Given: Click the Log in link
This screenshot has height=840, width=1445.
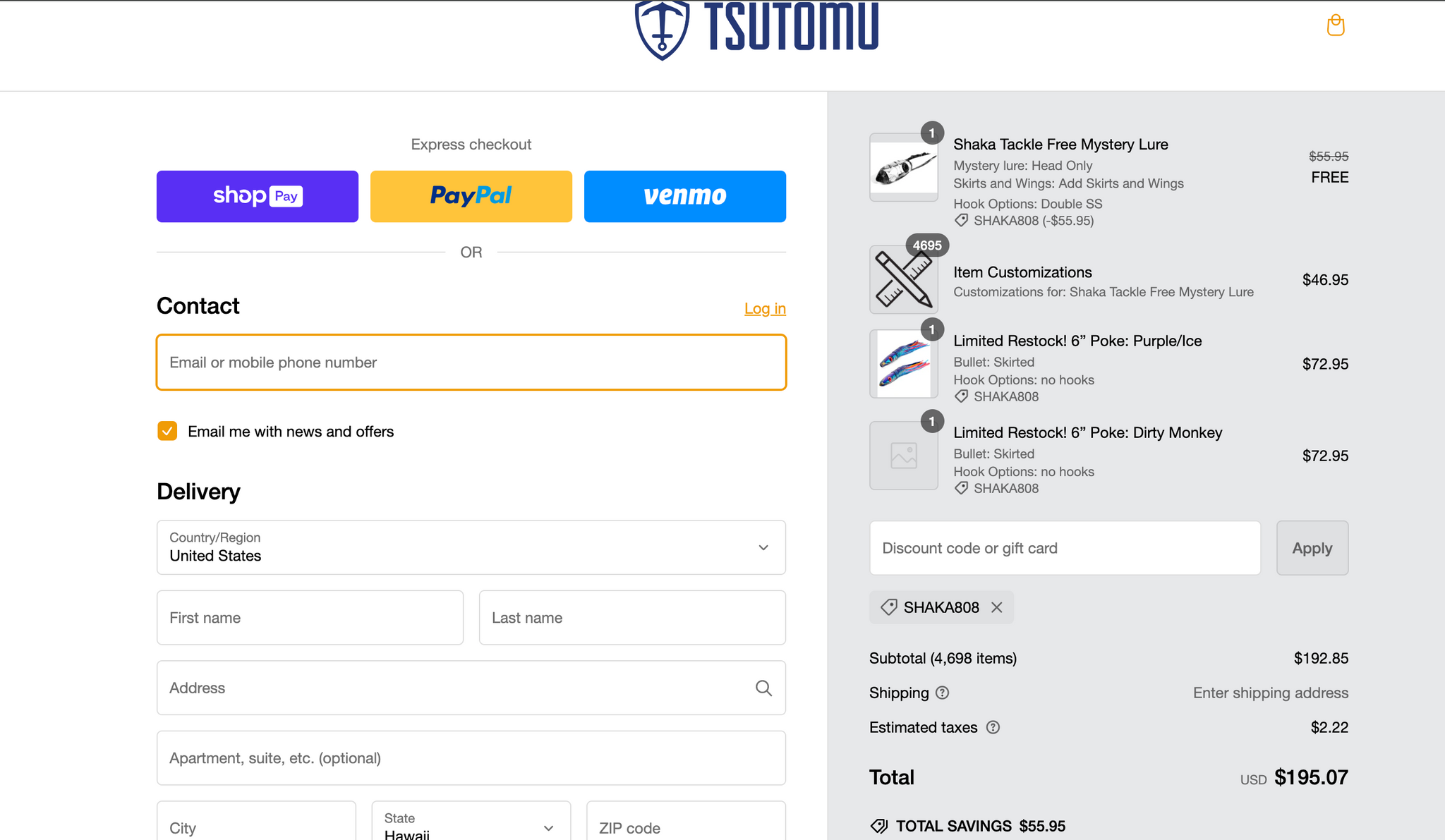Looking at the screenshot, I should [x=765, y=308].
